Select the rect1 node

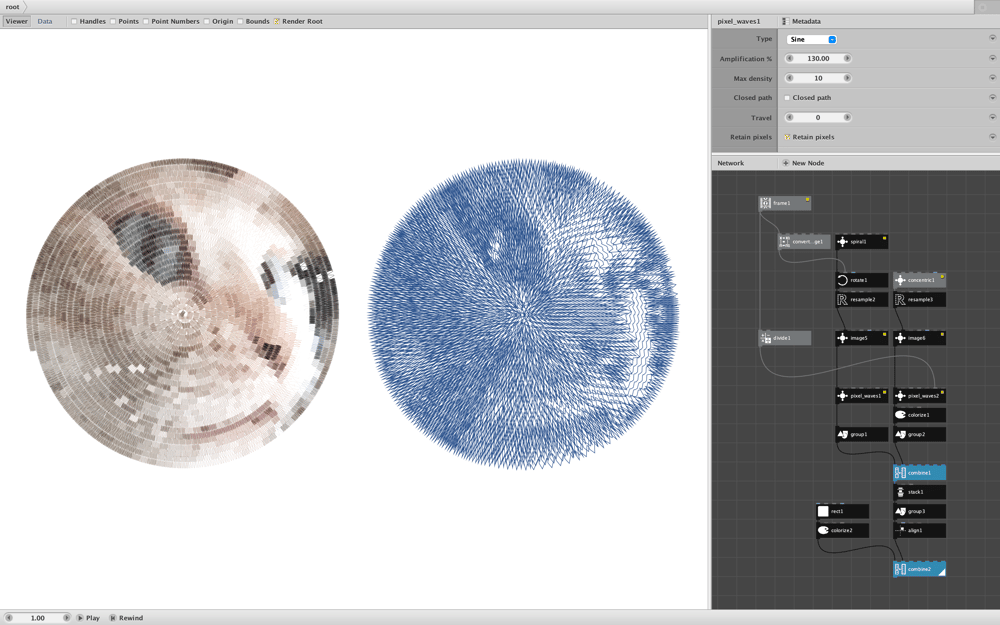(842, 511)
